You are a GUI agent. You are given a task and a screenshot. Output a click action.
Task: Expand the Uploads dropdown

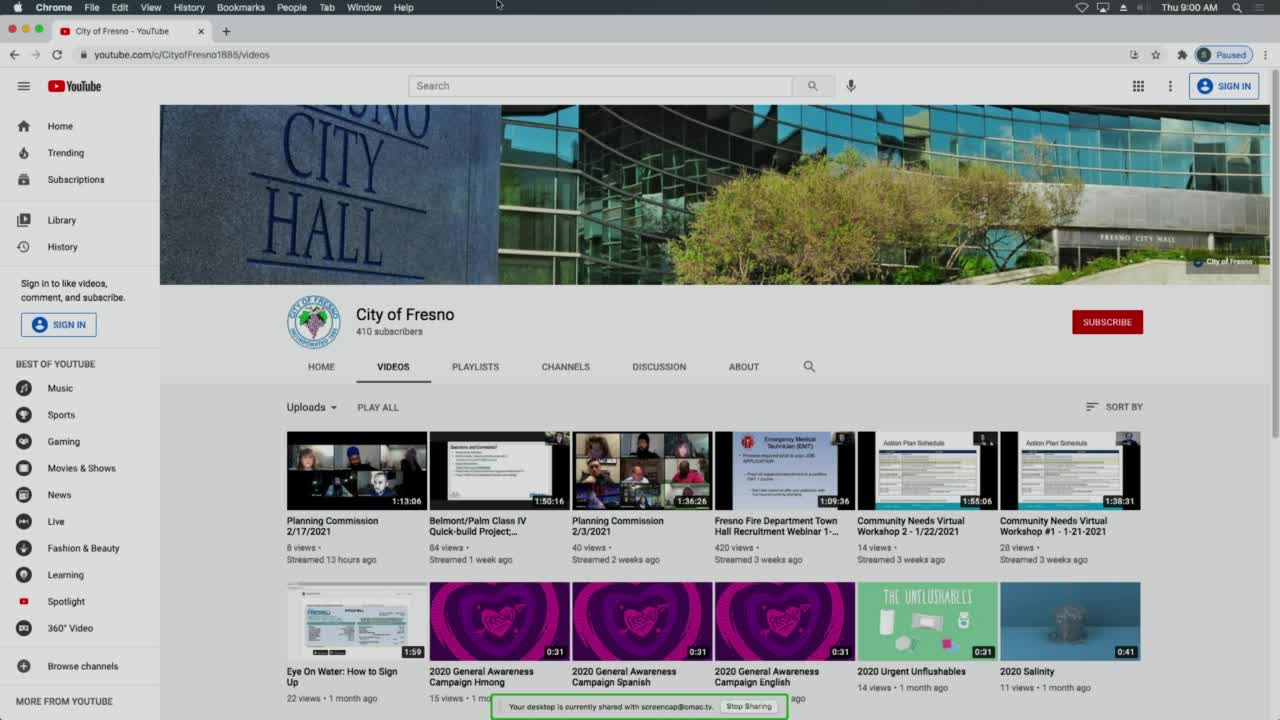312,407
